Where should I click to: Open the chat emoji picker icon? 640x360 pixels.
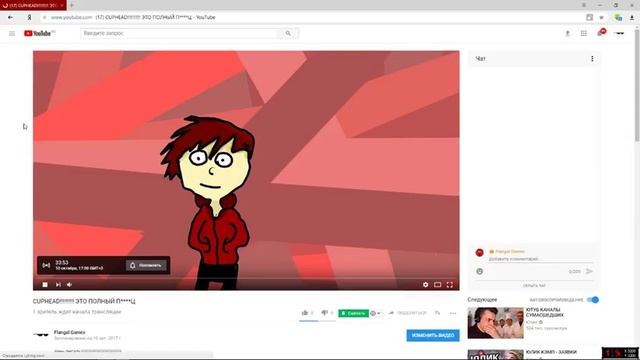click(x=480, y=271)
